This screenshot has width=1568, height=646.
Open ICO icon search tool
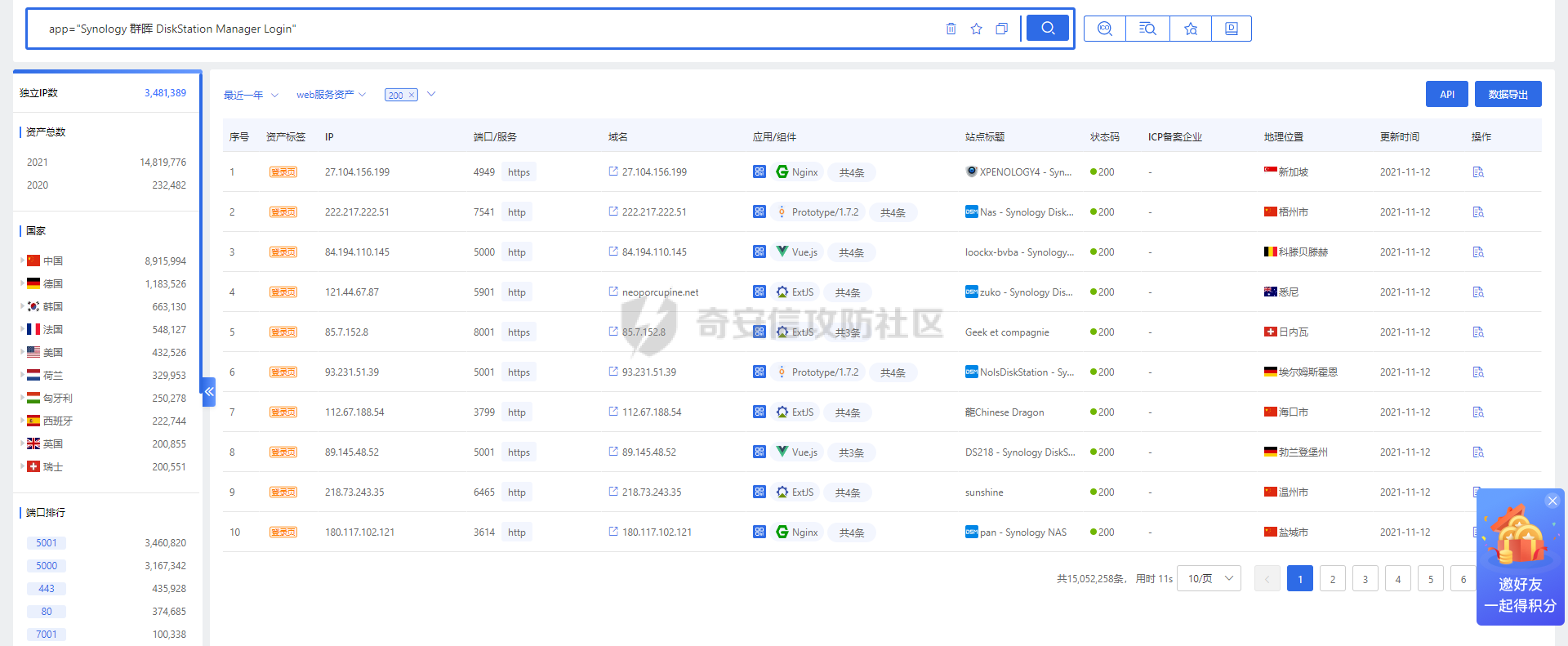point(1105,29)
